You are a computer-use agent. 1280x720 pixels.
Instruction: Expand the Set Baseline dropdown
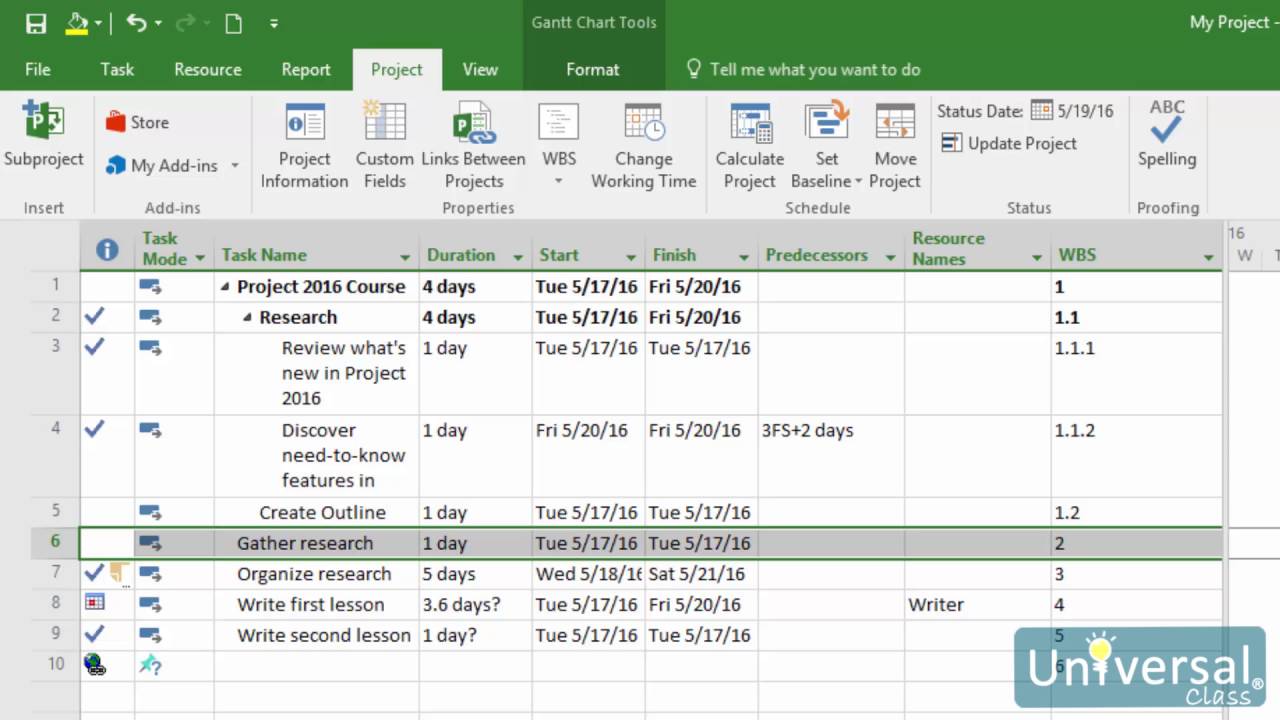click(x=858, y=182)
